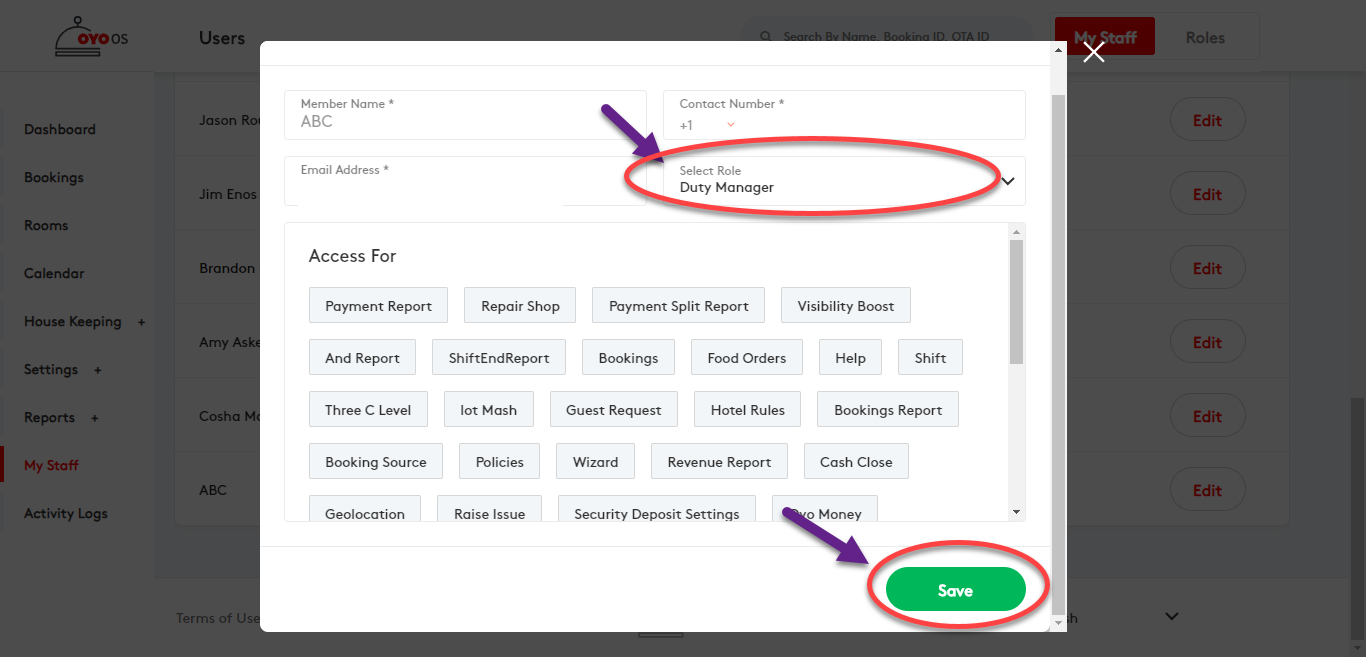
Task: Open Rooms in the sidebar
Action: [x=46, y=225]
